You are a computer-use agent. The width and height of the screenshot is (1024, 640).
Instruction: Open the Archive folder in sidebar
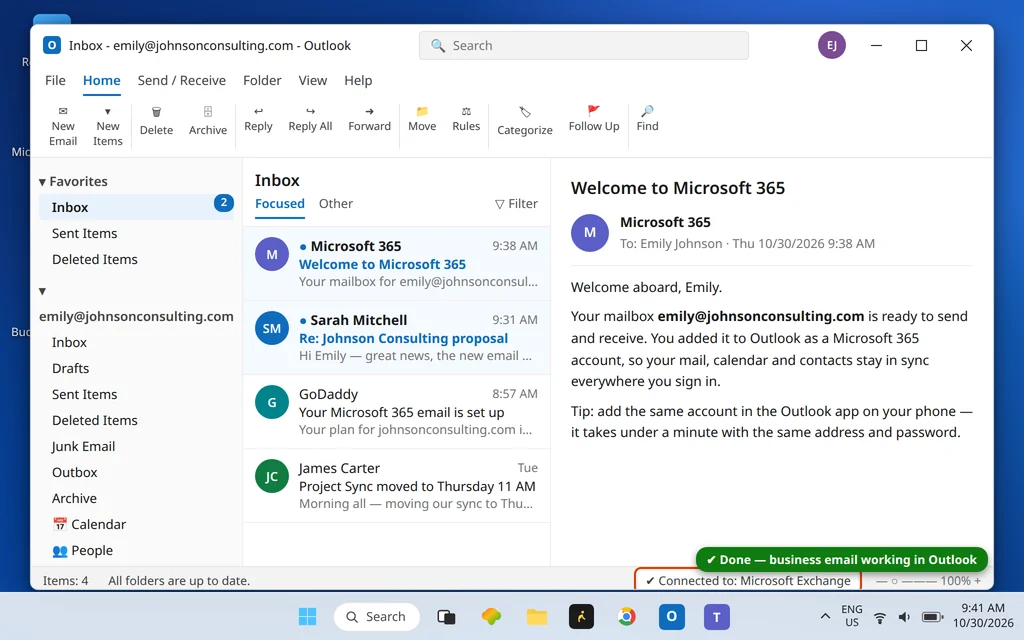(x=136, y=499)
